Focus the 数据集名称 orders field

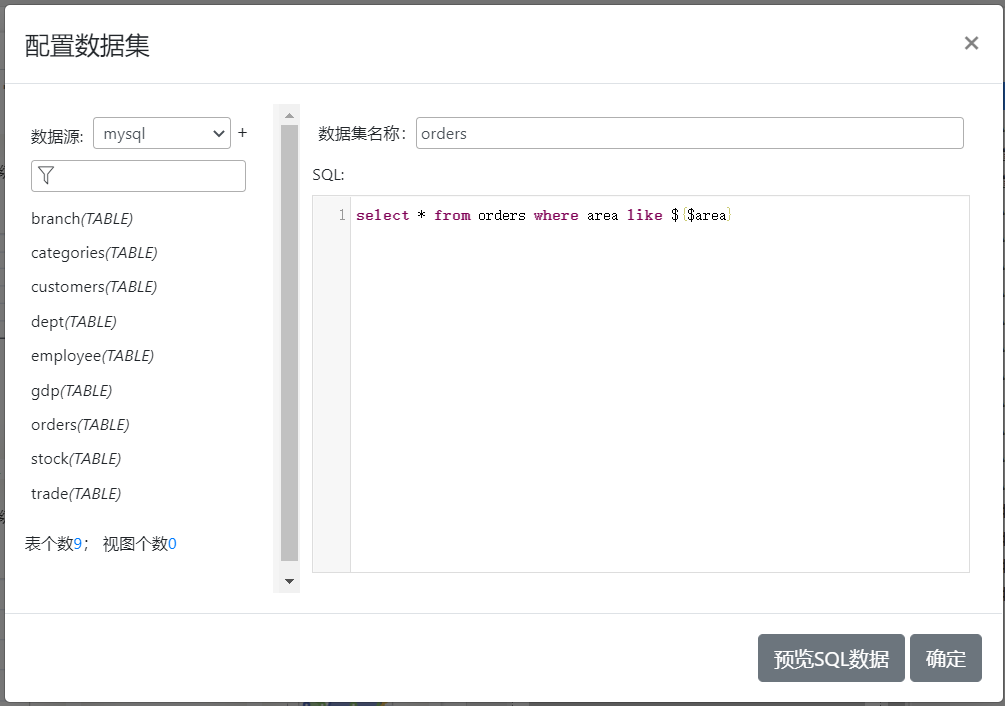pos(690,133)
